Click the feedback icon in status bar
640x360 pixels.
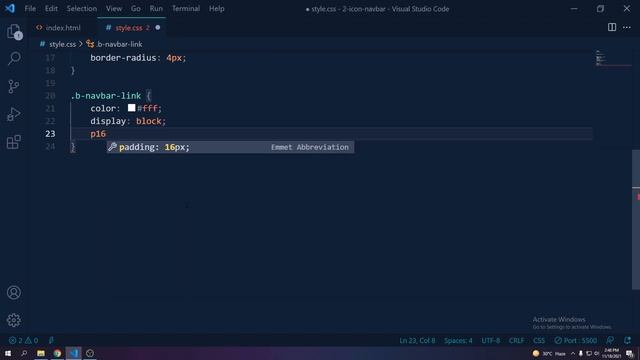[610, 340]
